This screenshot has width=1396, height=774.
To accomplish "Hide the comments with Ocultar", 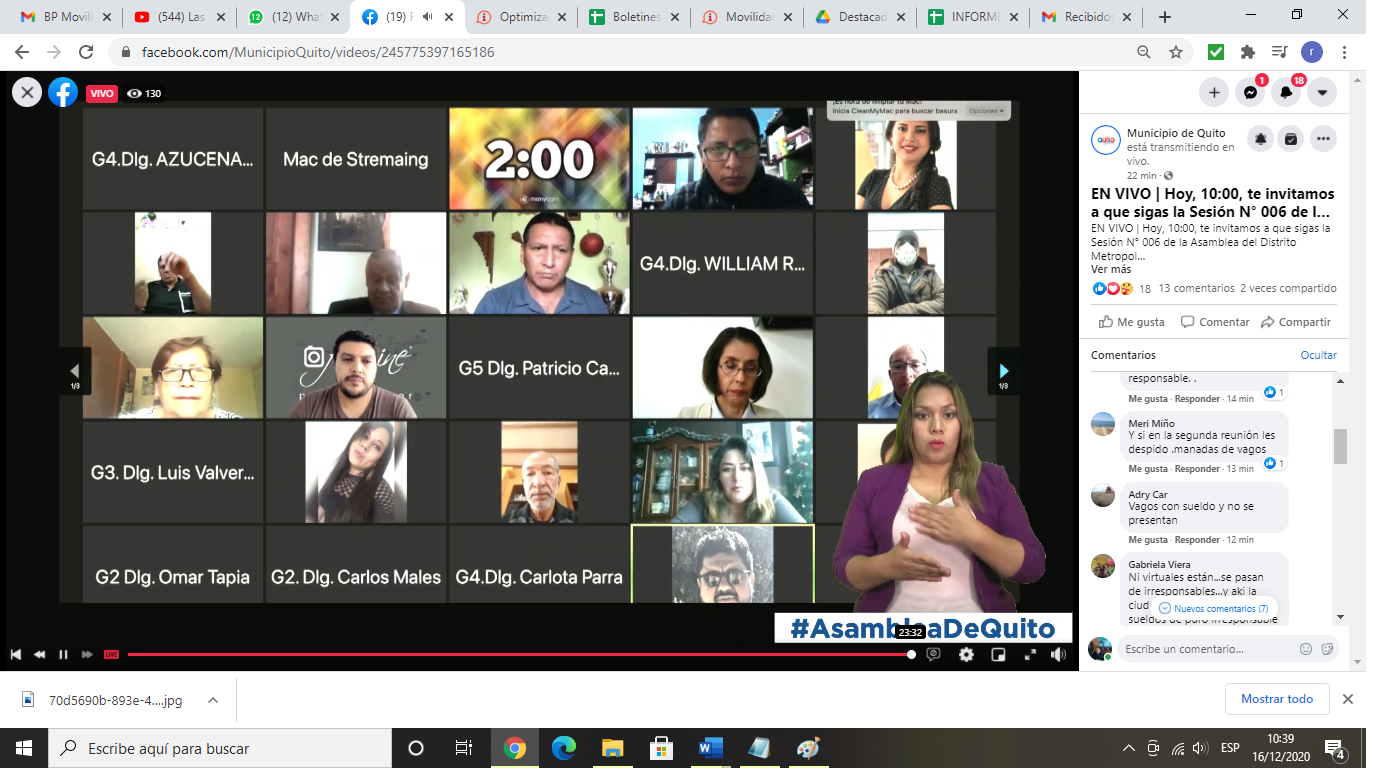I will pyautogui.click(x=1318, y=355).
